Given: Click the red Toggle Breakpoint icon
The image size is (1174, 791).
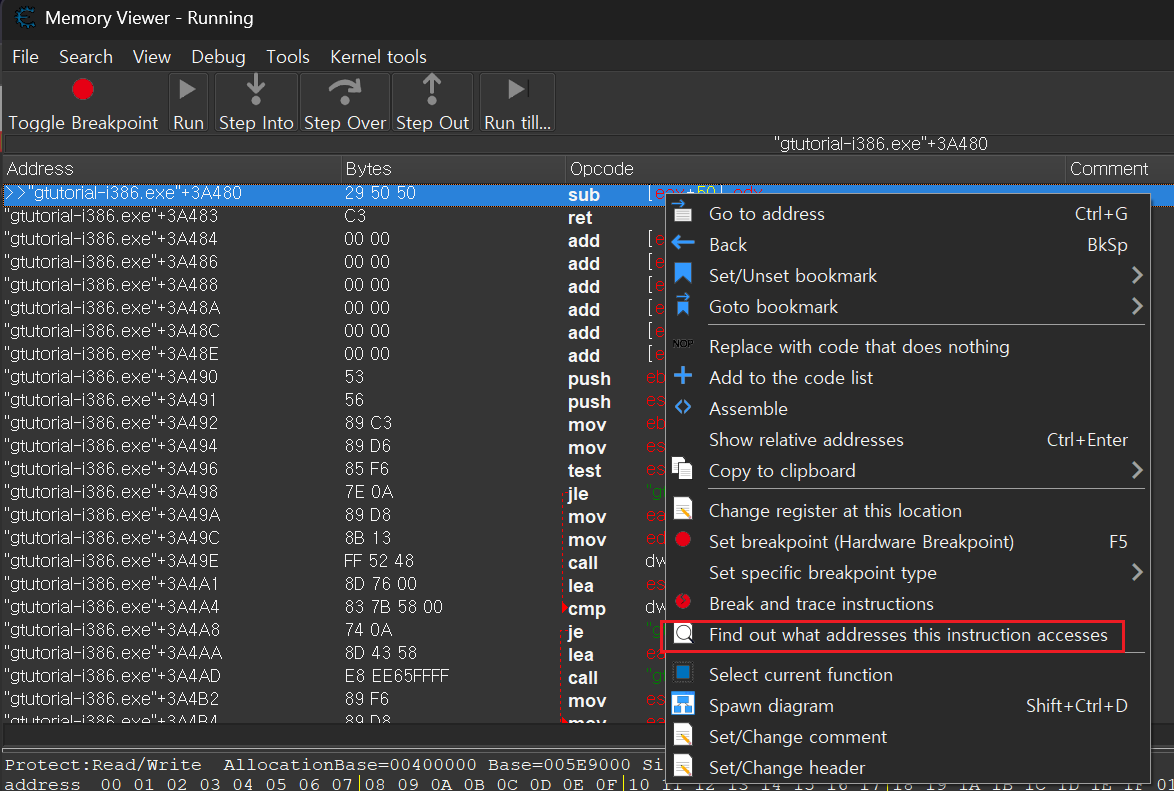Looking at the screenshot, I should [x=83, y=90].
